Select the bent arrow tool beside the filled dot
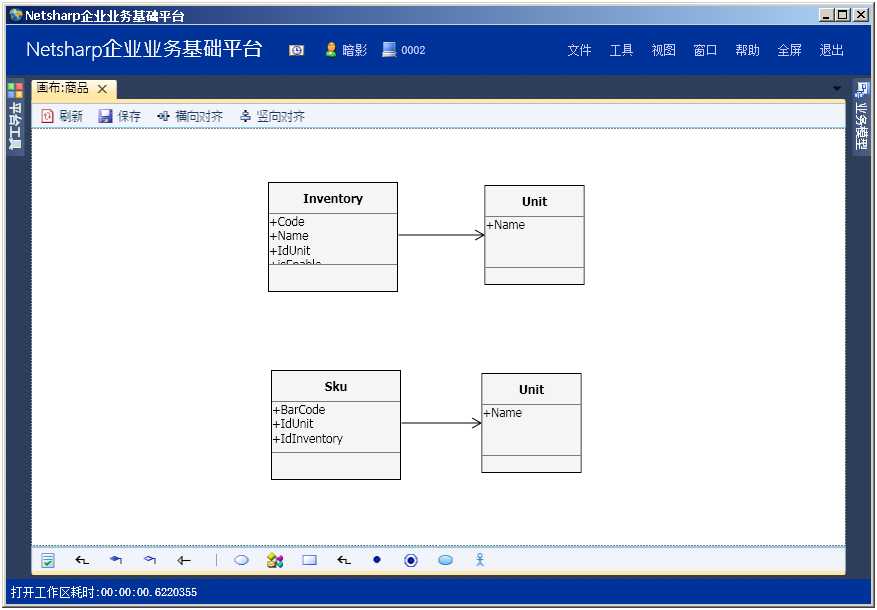Screen dimensions: 877x610 (344, 560)
